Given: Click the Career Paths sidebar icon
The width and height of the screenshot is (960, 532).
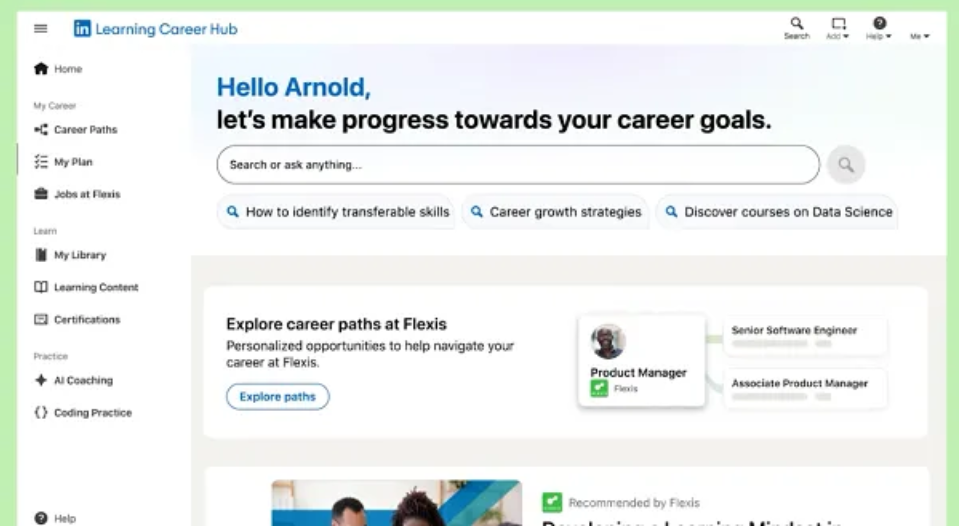Looking at the screenshot, I should pyautogui.click(x=41, y=129).
